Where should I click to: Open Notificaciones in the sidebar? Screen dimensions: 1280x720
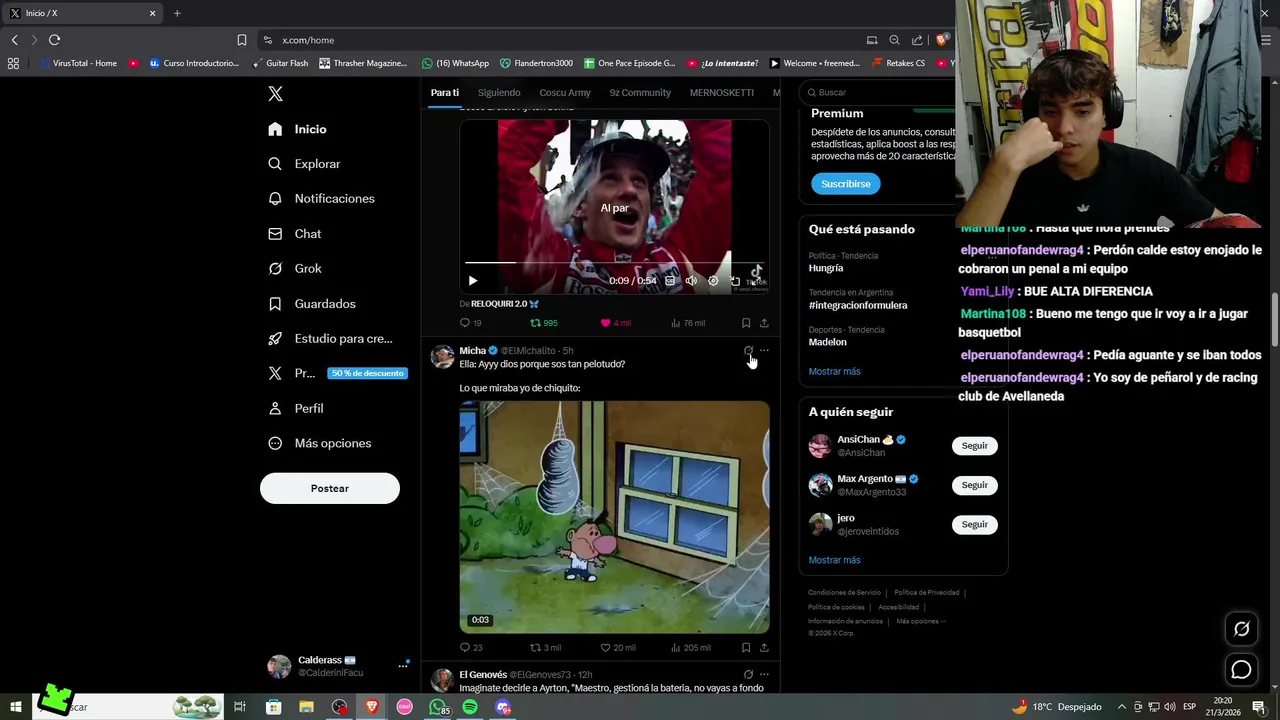[322, 199]
